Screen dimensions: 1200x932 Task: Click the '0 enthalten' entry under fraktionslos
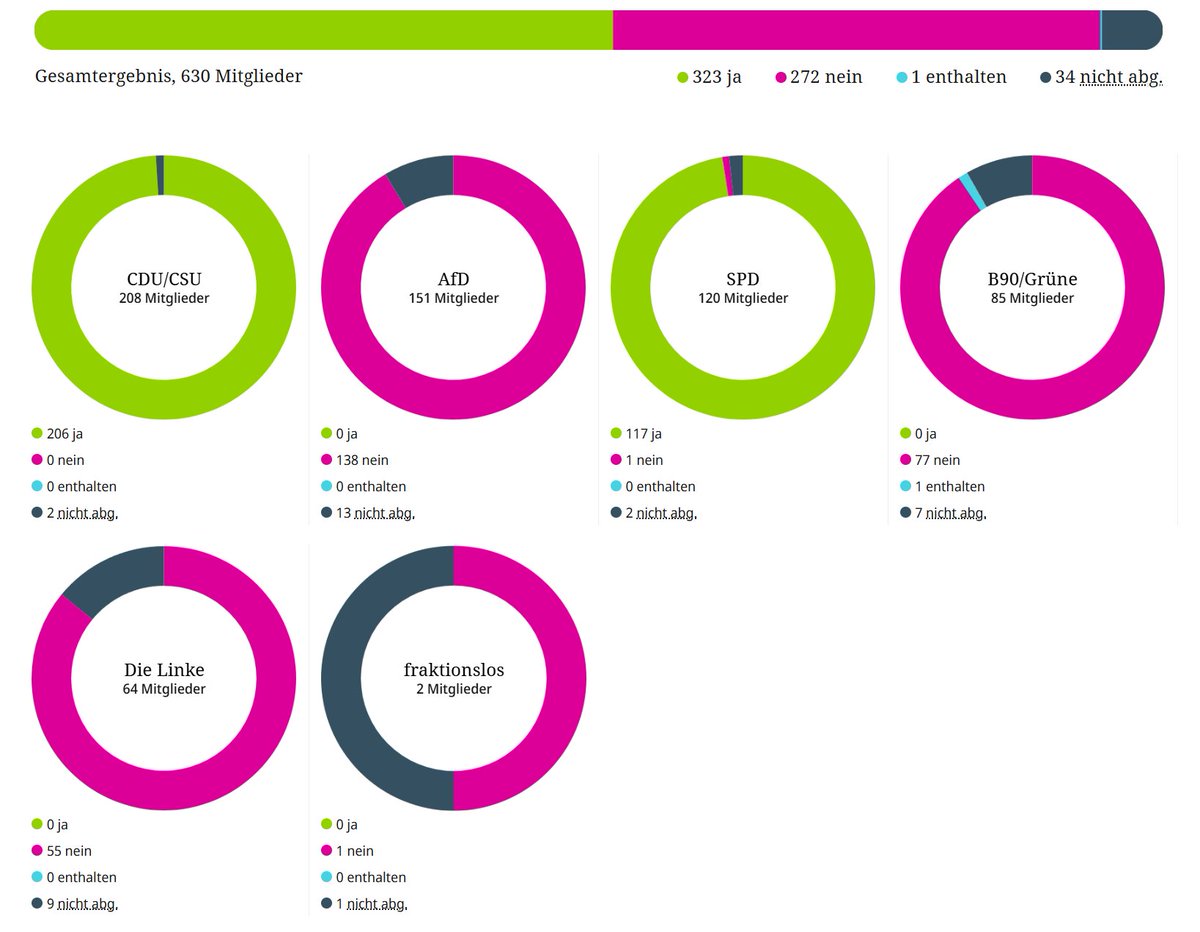pyautogui.click(x=371, y=877)
